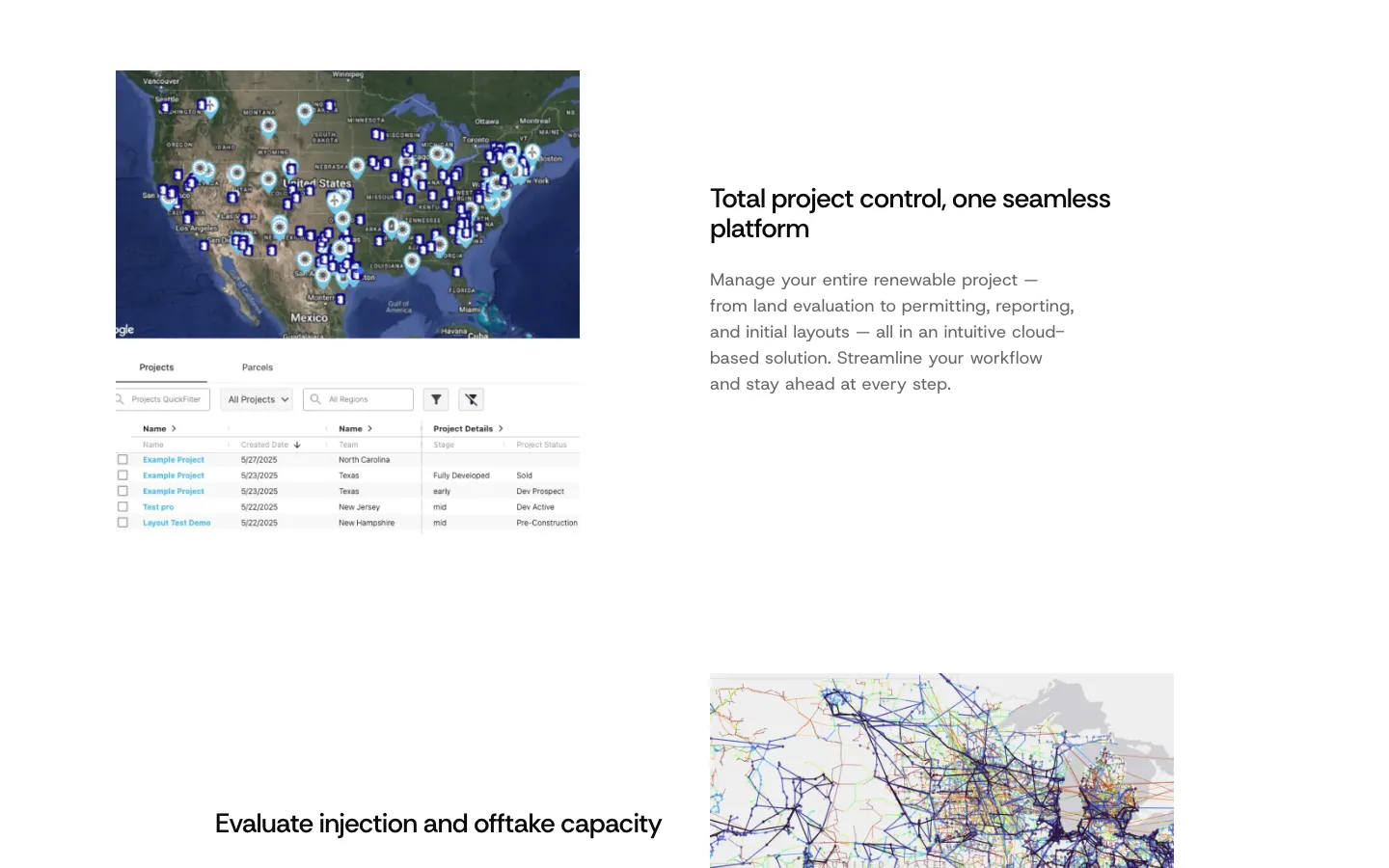Click the Sold status cell
The height and width of the screenshot is (868, 1389).
[524, 475]
